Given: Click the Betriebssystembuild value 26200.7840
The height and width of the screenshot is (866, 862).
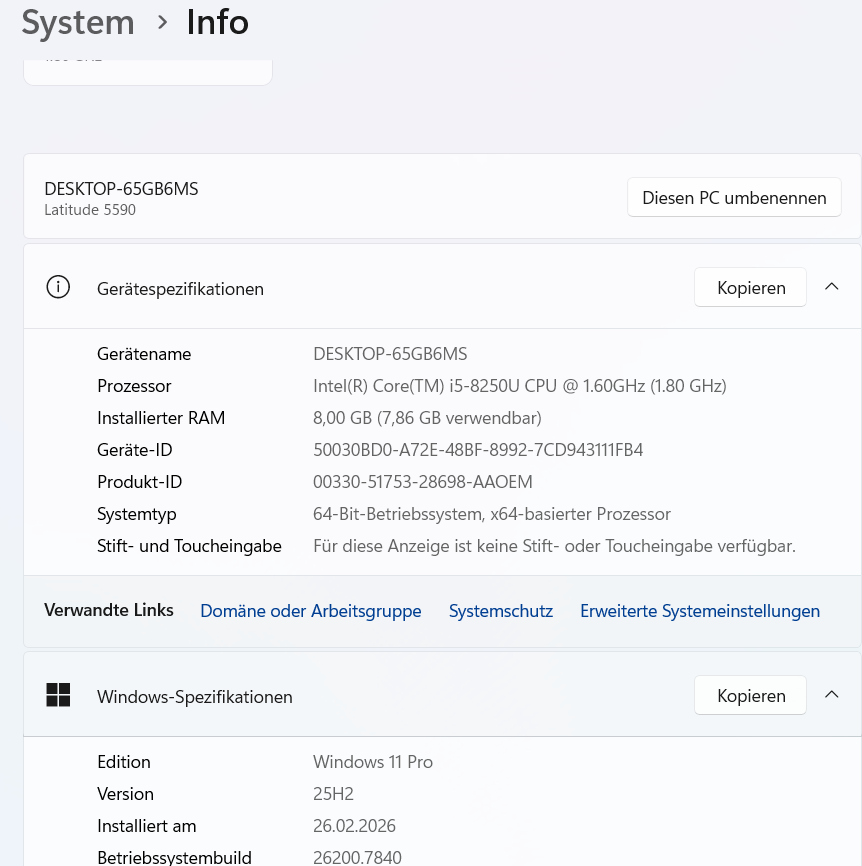Looking at the screenshot, I should pos(357,857).
